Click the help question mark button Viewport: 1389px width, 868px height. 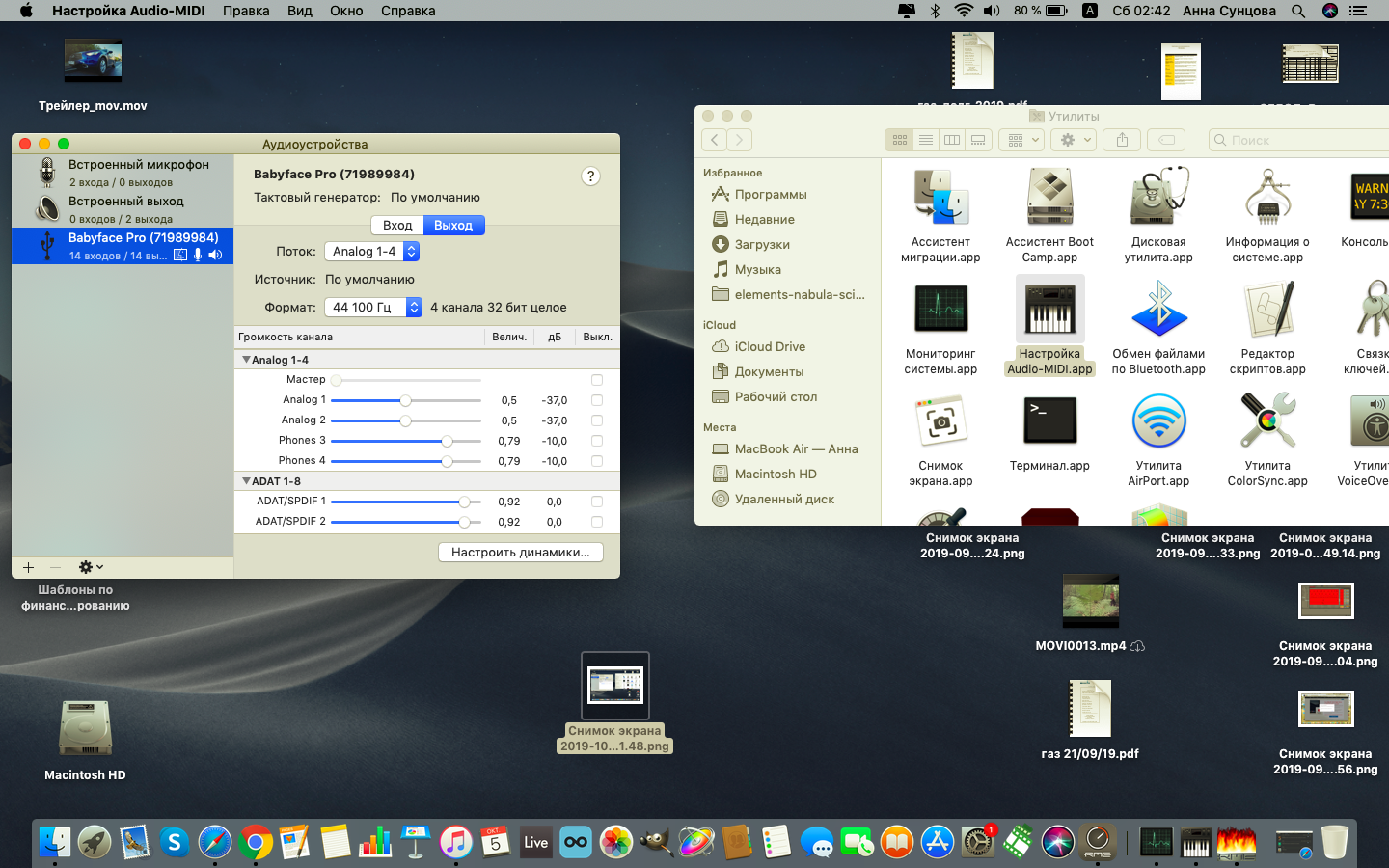[x=590, y=176]
